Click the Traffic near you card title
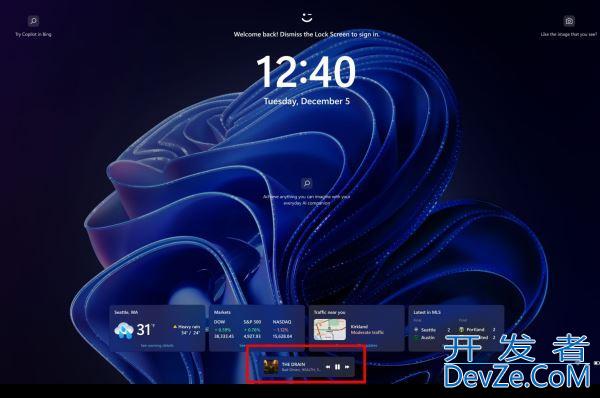Screen dimensions: 600x398 (329, 312)
